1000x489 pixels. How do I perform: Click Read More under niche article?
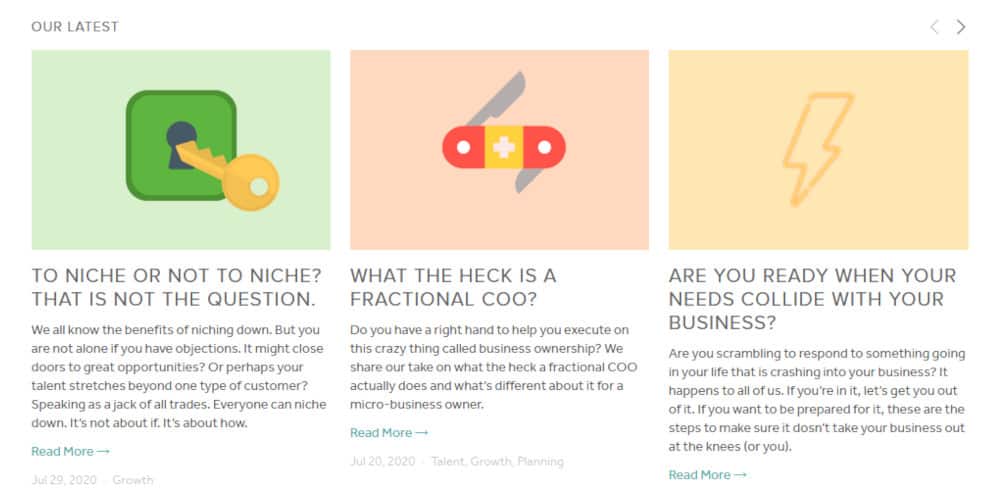[x=70, y=451]
